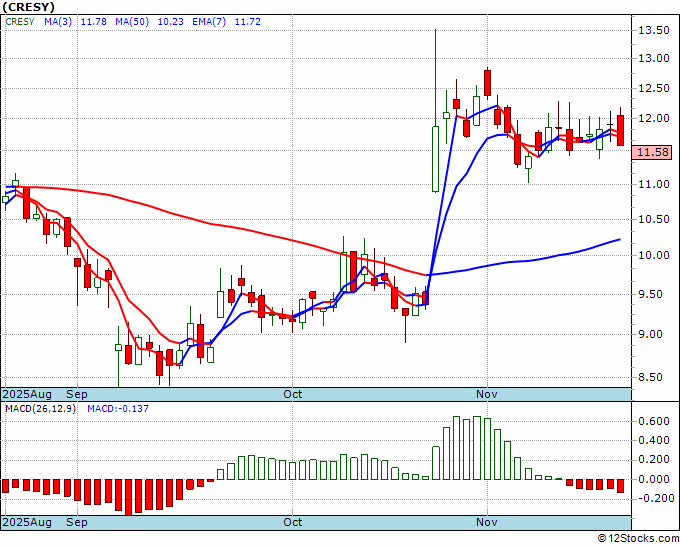Click the -0.200 MACD axis label
Screen dimensions: 680x546
(x=654, y=498)
